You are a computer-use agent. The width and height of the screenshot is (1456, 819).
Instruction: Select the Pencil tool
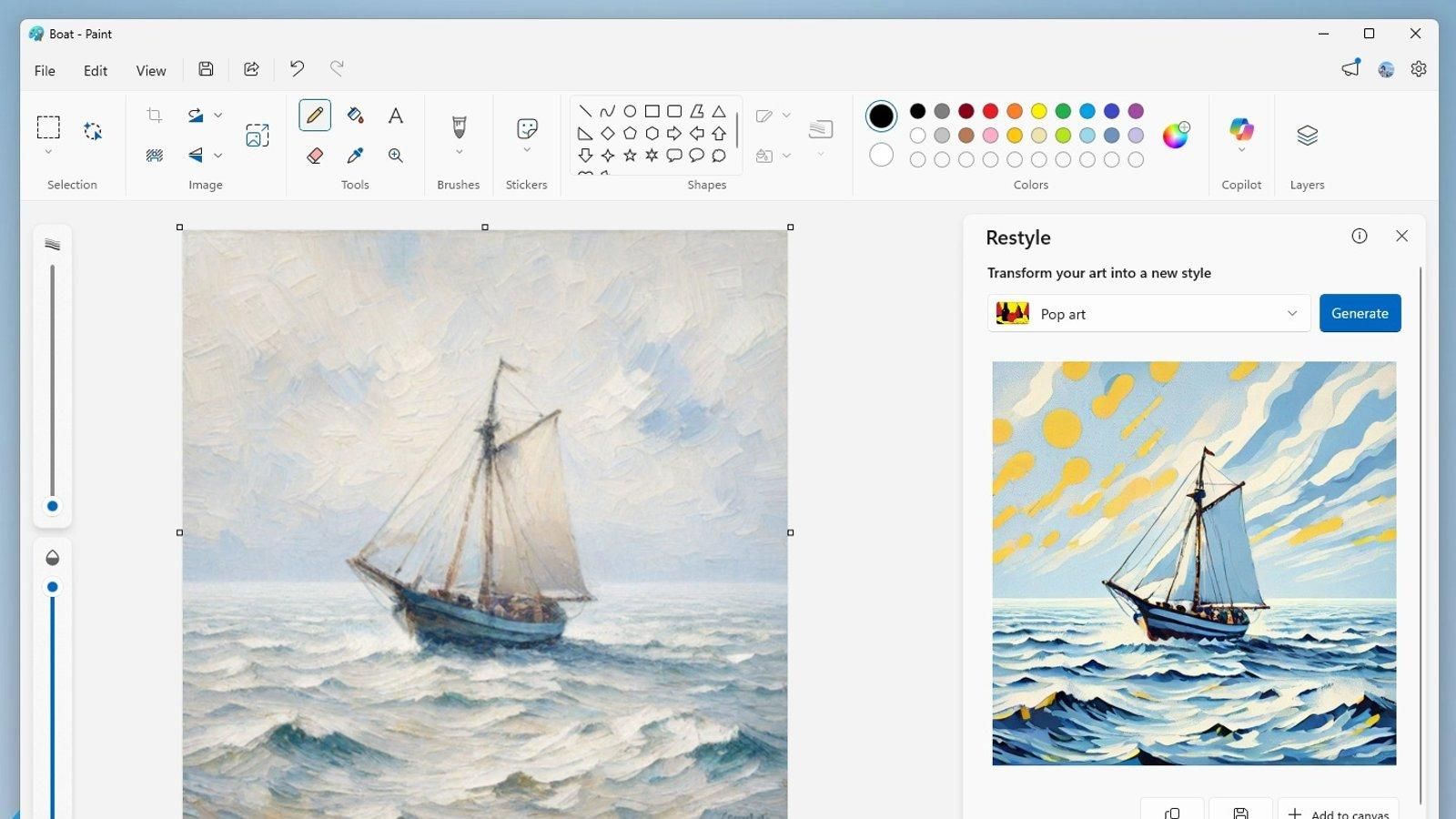tap(314, 115)
